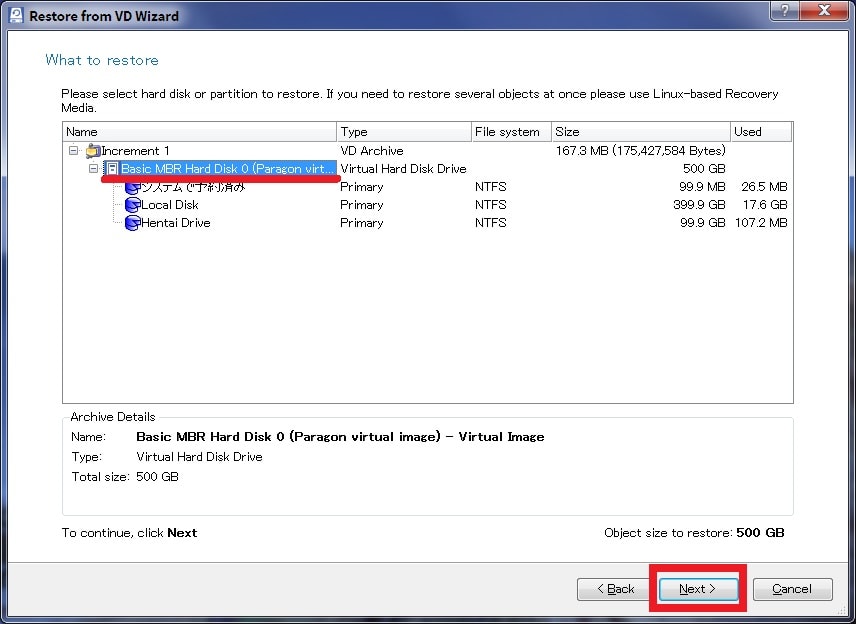Click the 399.9 GB size value
Image resolution: width=856 pixels, height=624 pixels.
coord(699,205)
